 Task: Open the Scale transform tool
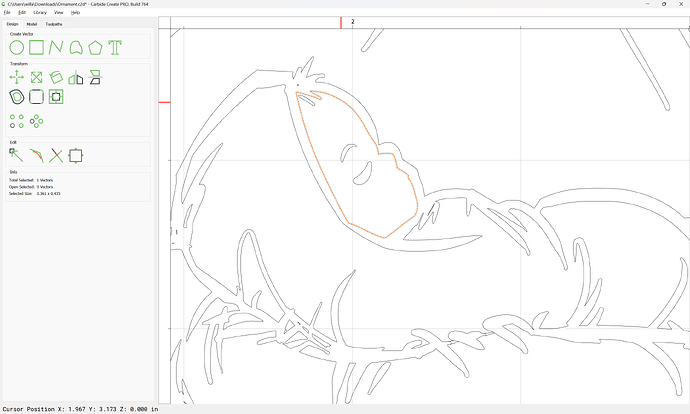coord(37,77)
